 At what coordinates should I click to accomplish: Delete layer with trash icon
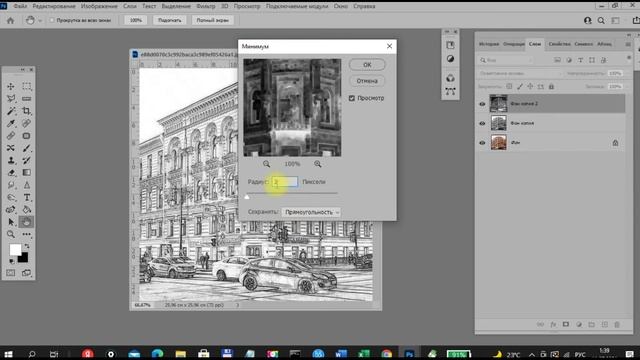click(617, 324)
